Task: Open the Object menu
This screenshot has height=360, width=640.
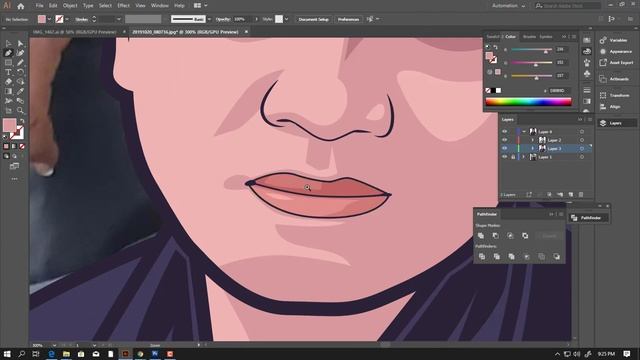Action: click(70, 6)
